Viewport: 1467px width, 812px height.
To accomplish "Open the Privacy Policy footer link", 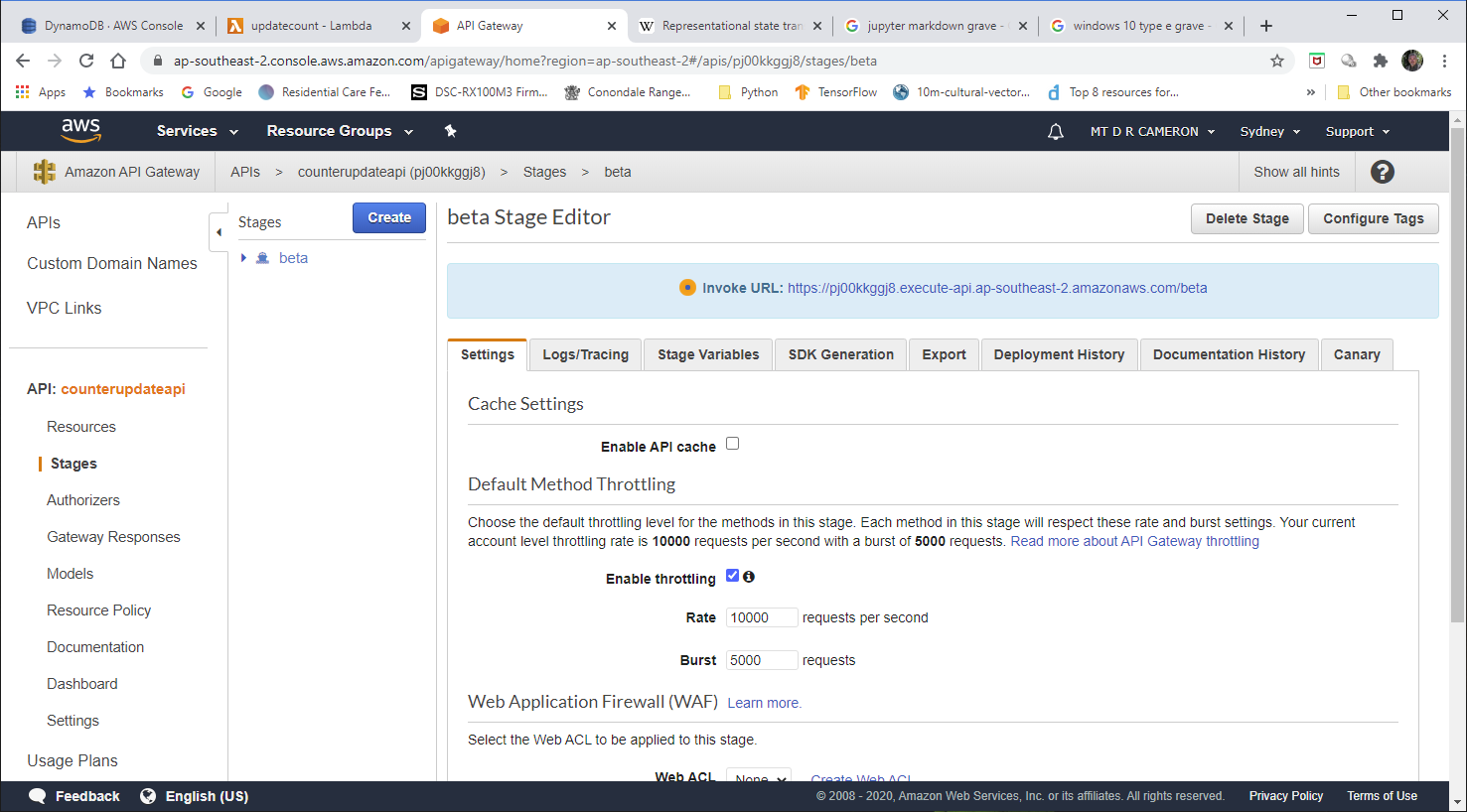I will tap(1286, 796).
